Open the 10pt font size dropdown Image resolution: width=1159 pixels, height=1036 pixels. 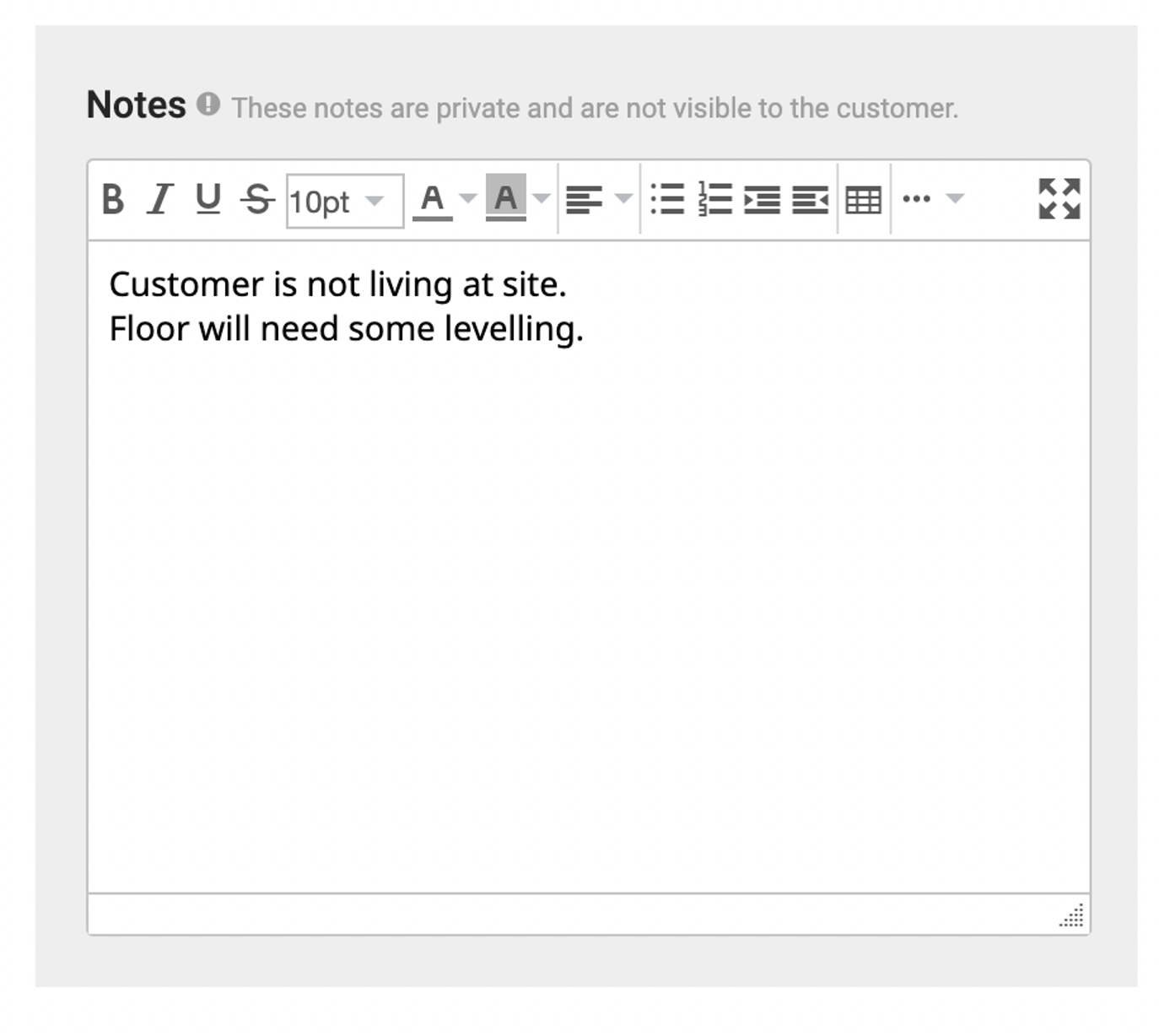point(344,201)
